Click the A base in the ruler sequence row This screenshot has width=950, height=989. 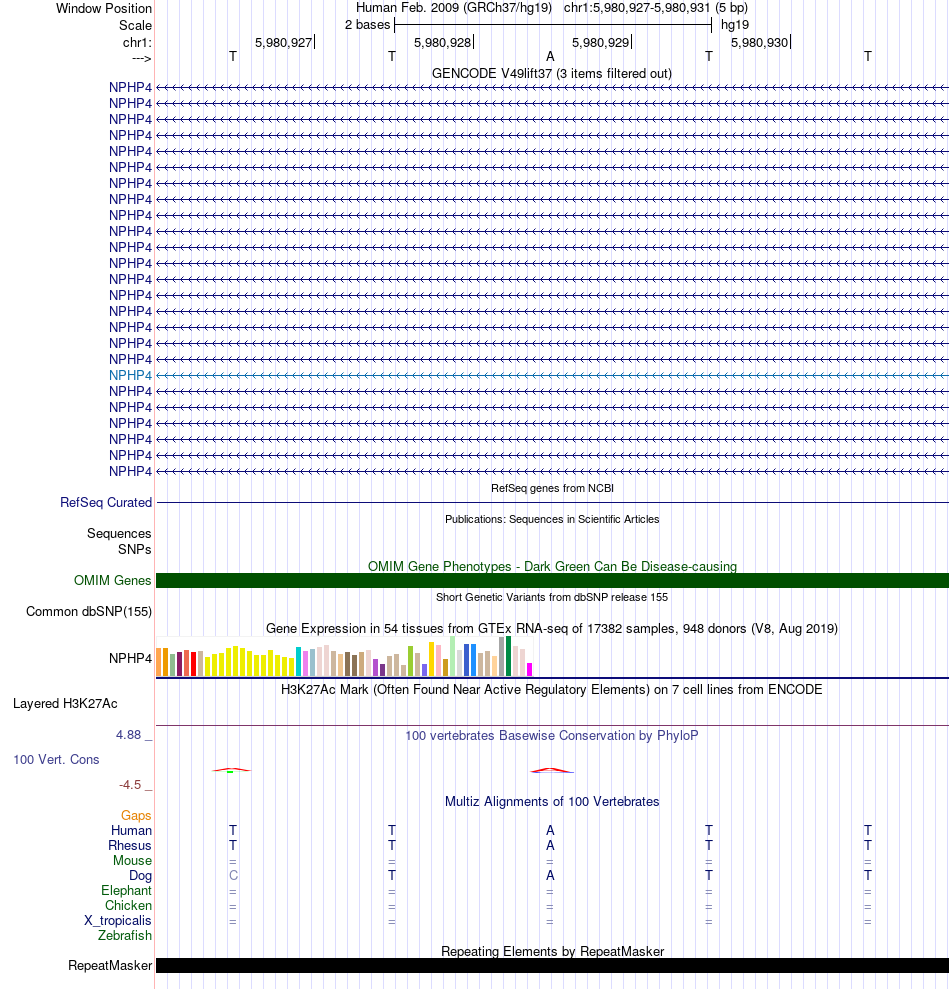click(550, 57)
